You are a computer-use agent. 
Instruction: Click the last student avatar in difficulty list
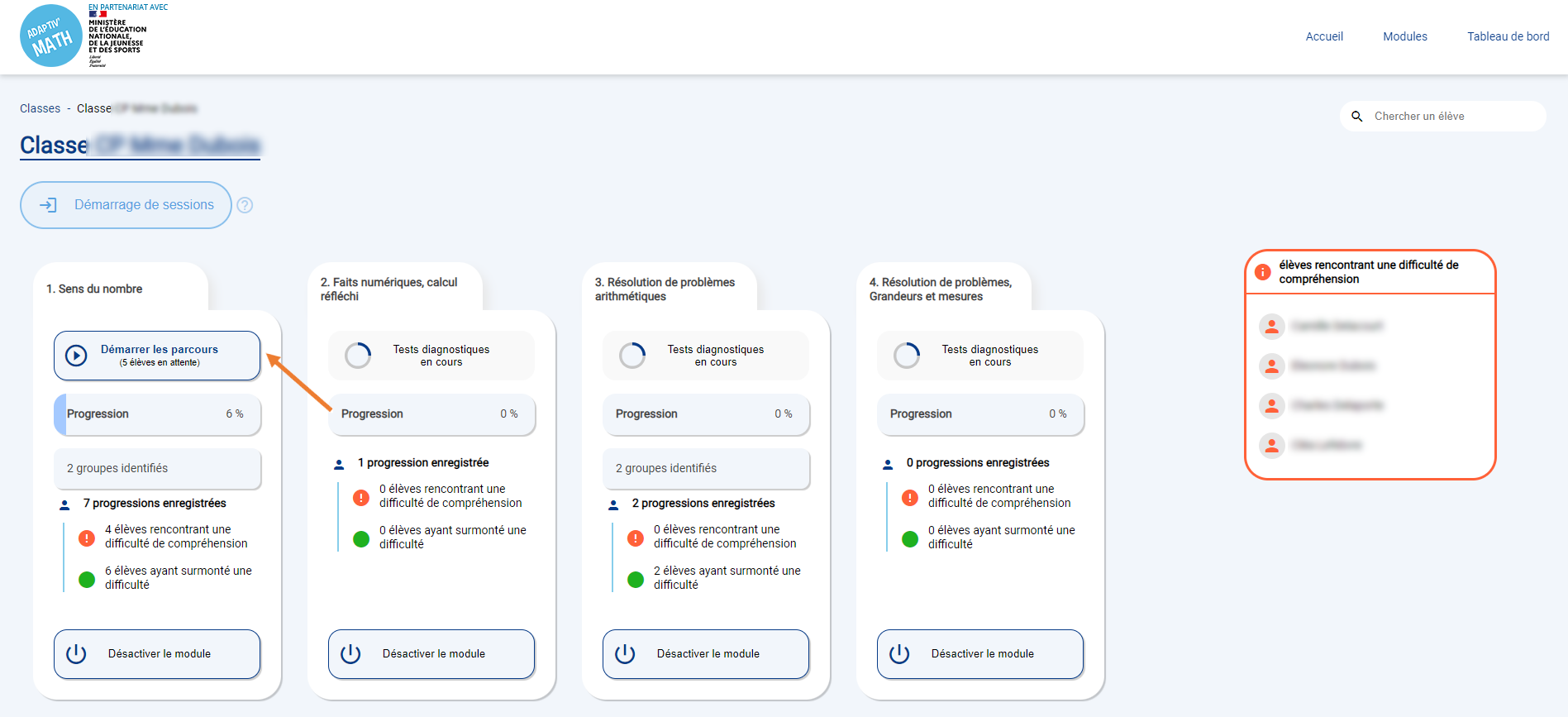(x=1271, y=446)
